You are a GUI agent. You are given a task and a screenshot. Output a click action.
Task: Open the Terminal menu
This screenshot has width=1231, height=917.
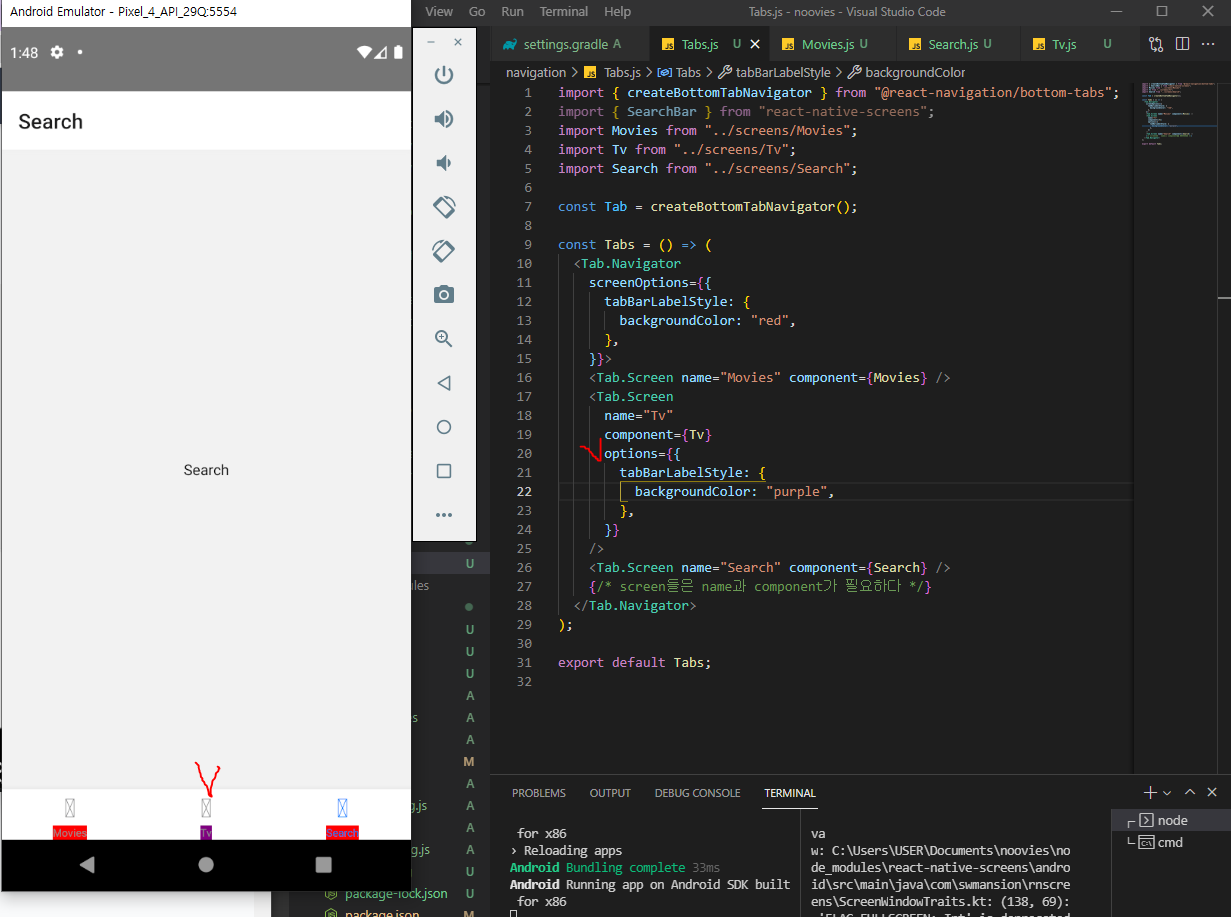[564, 11]
